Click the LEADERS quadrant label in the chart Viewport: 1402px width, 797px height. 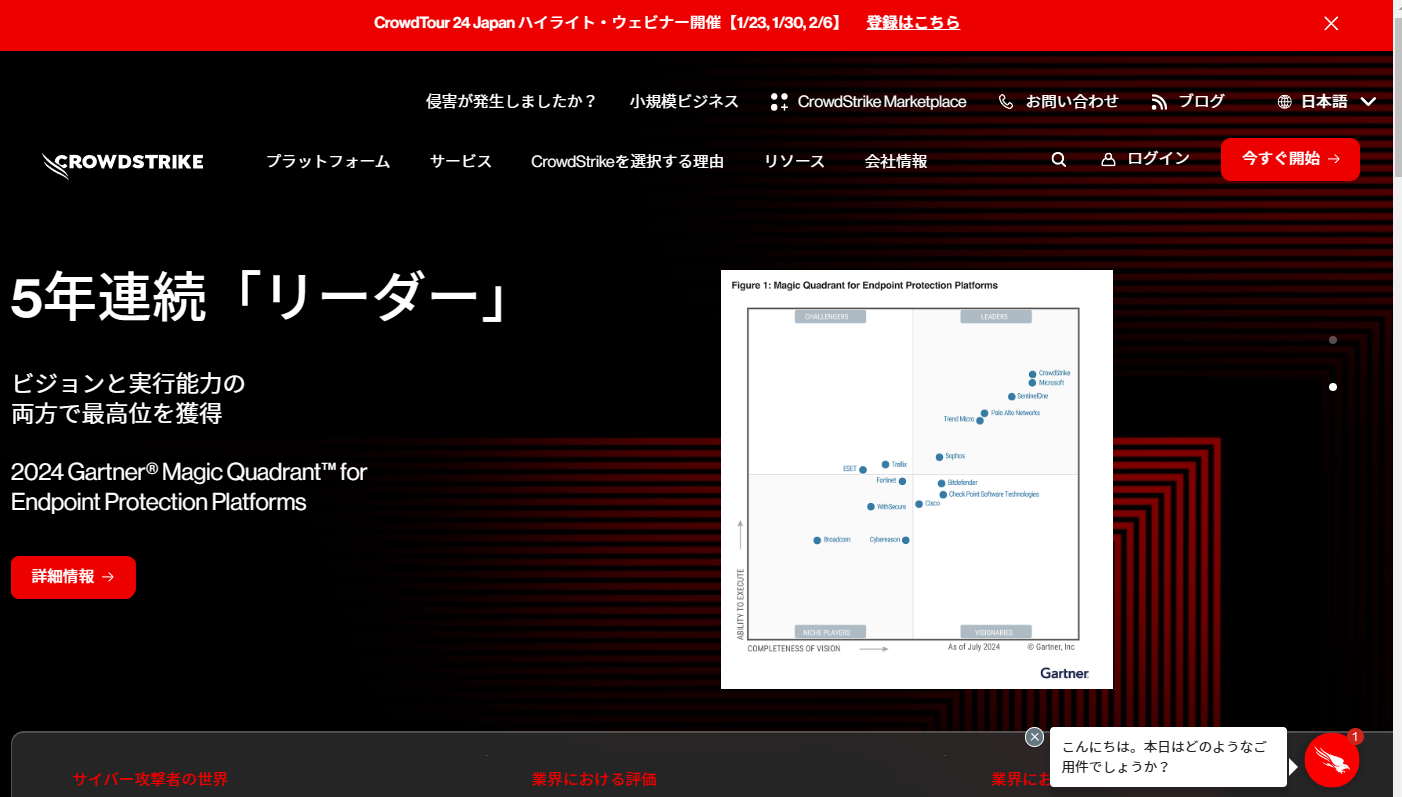[x=994, y=317]
